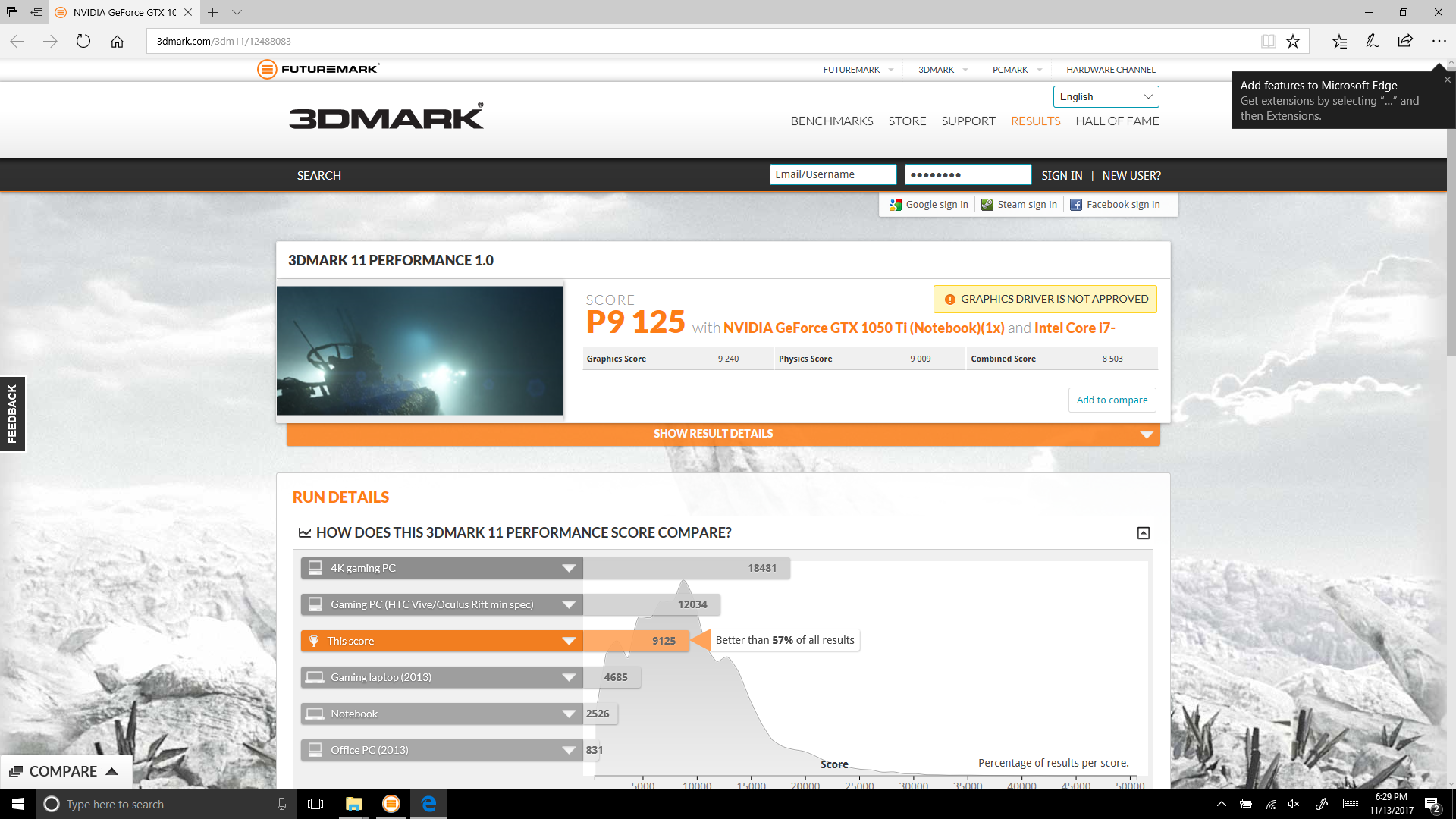Click SIGN IN link

pos(1062,175)
